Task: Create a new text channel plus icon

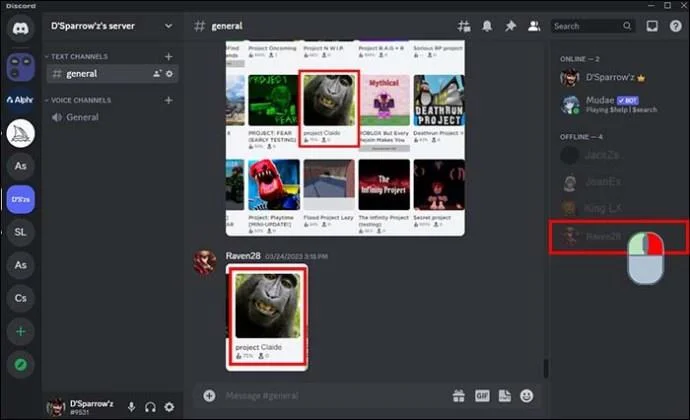Action: 168,56
